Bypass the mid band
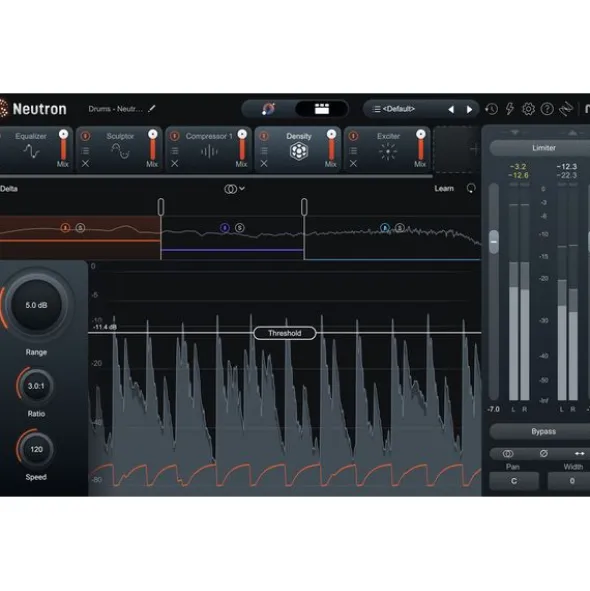590x591 pixels. tap(225, 228)
